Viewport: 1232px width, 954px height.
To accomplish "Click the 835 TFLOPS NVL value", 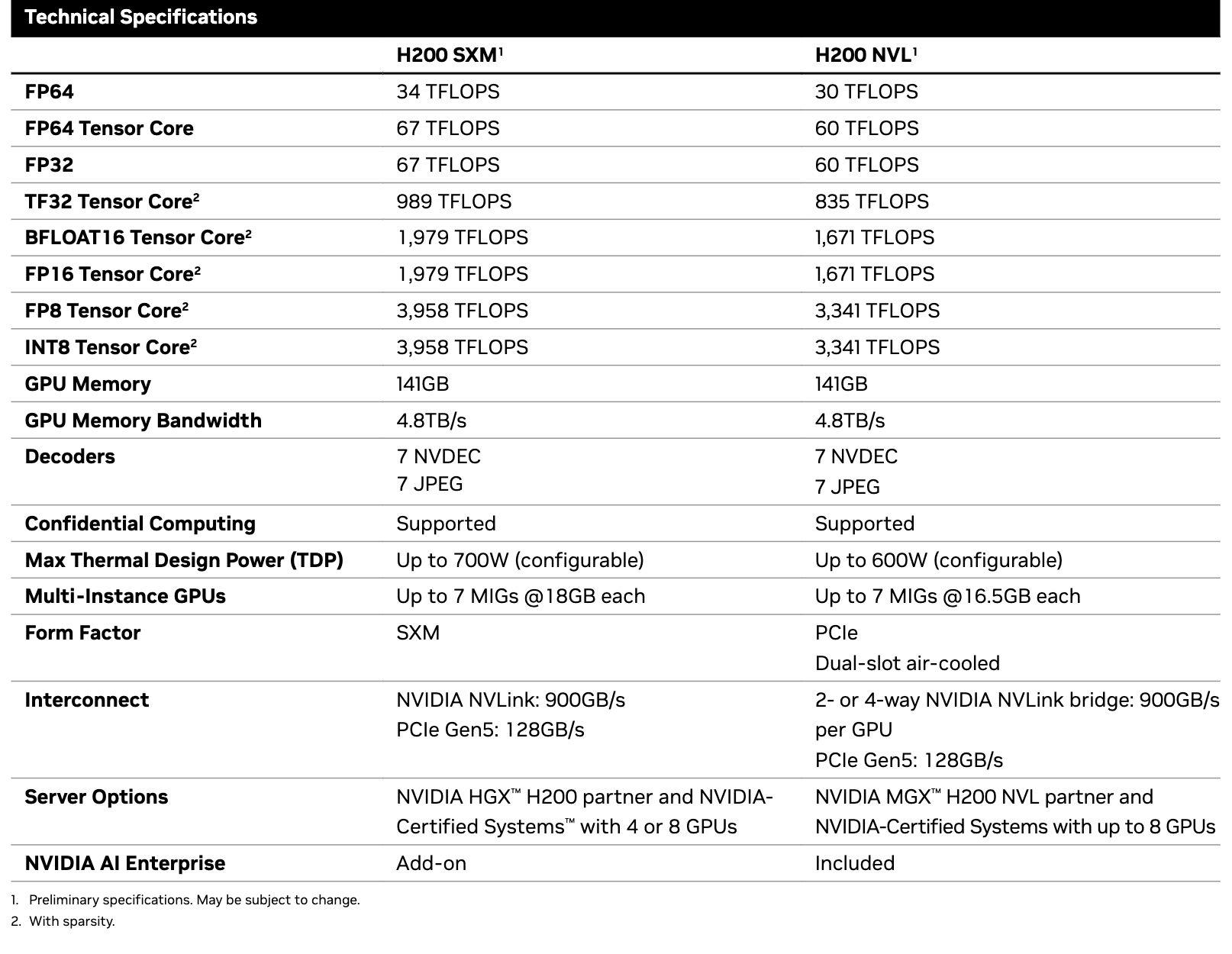I will pyautogui.click(x=872, y=201).
